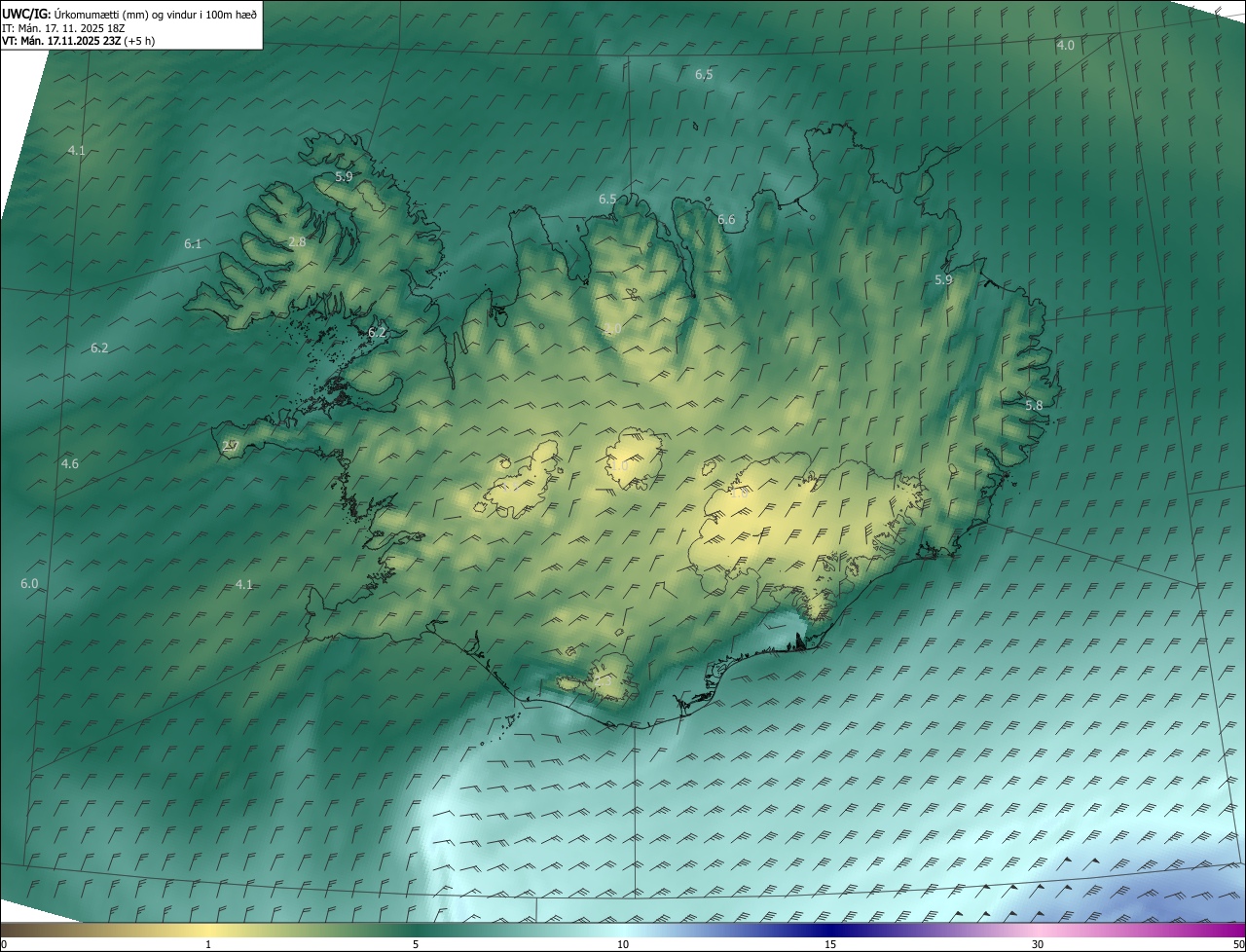This screenshot has height=952, width=1246.
Task: Click the 50 tick label on the color scale
Action: tap(1238, 944)
